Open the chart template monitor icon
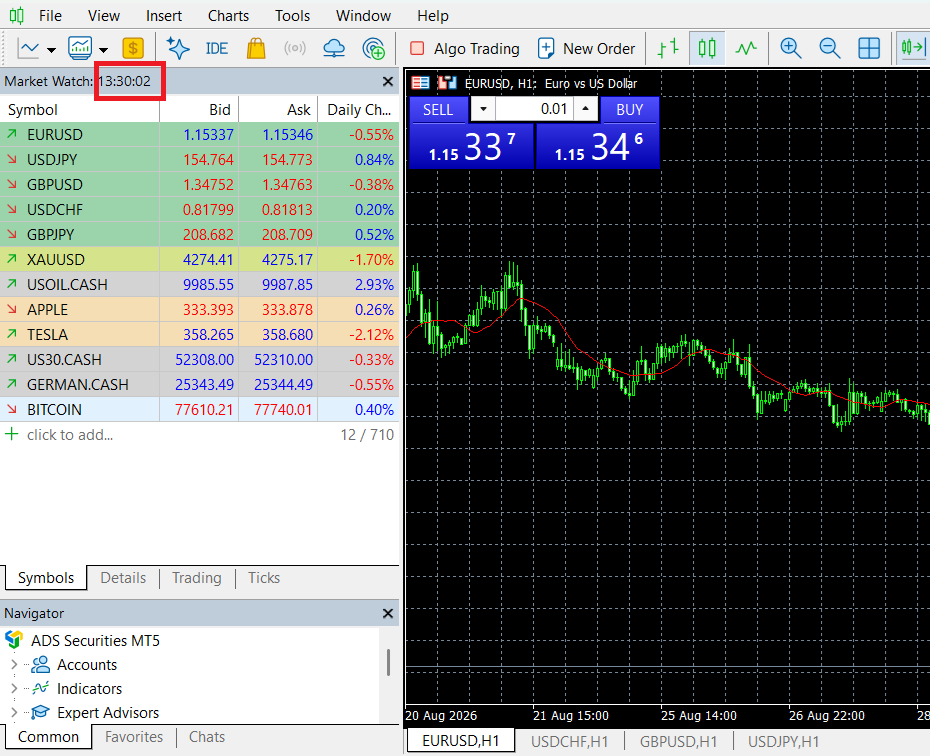 [79, 49]
